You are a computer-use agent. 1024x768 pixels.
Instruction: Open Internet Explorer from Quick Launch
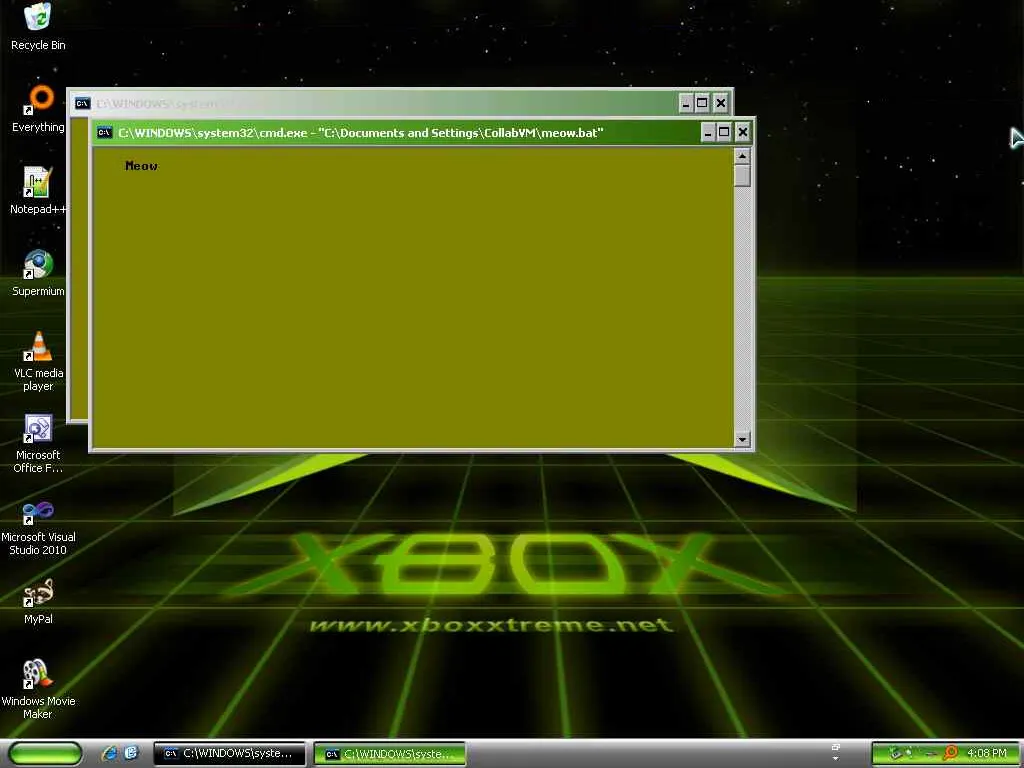[109, 753]
